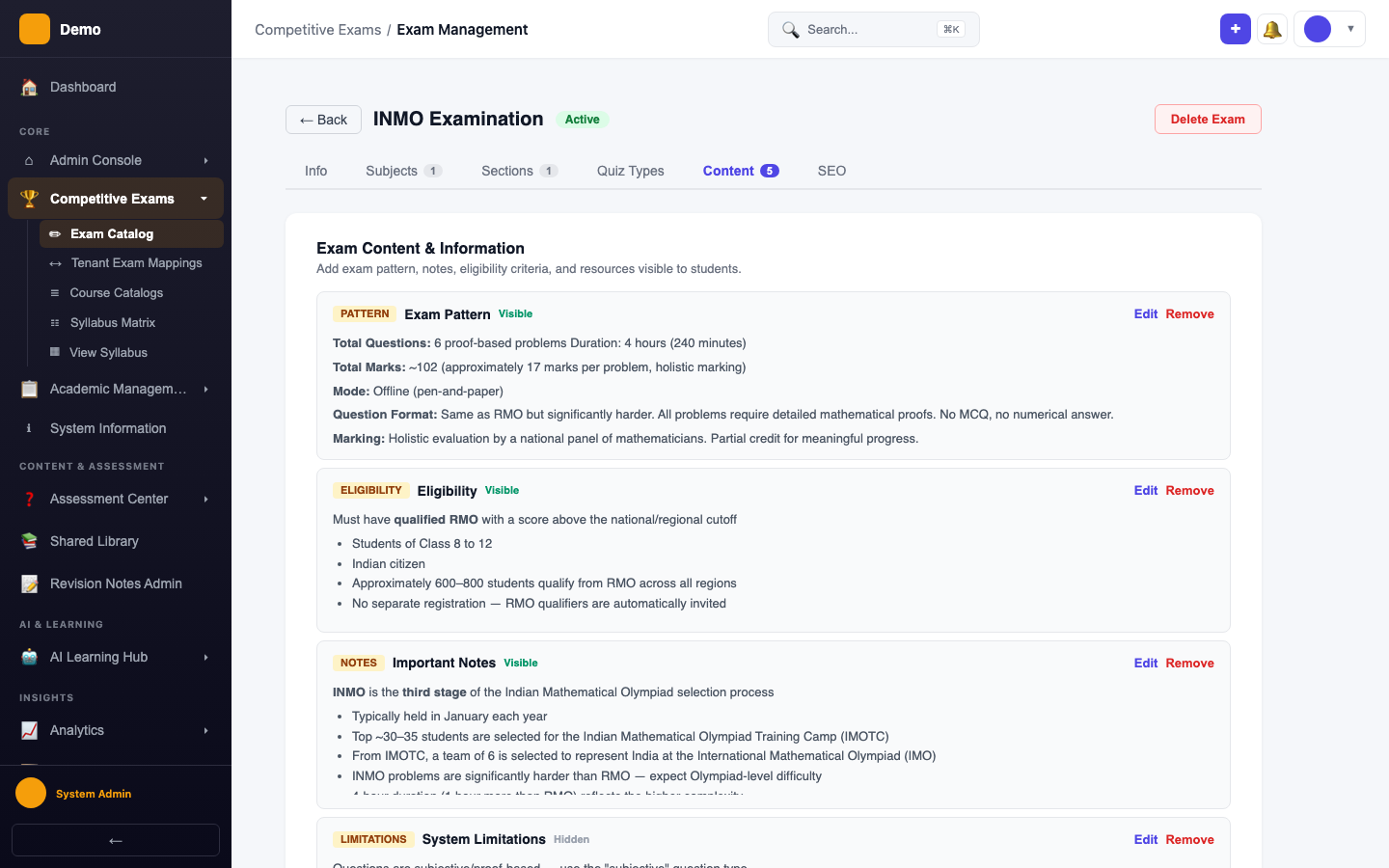This screenshot has height=868, width=1389.
Task: Click the AI Learning Hub robot icon
Action: pos(30,657)
